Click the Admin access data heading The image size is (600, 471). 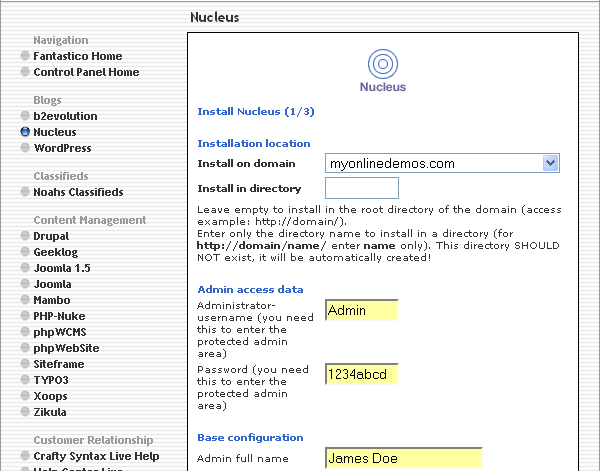click(250, 290)
